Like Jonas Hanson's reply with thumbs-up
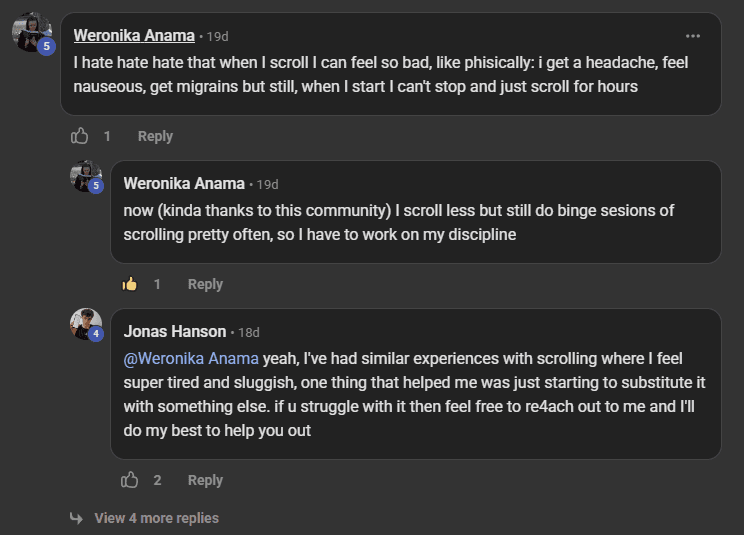Image resolution: width=744 pixels, height=535 pixels. click(x=130, y=480)
